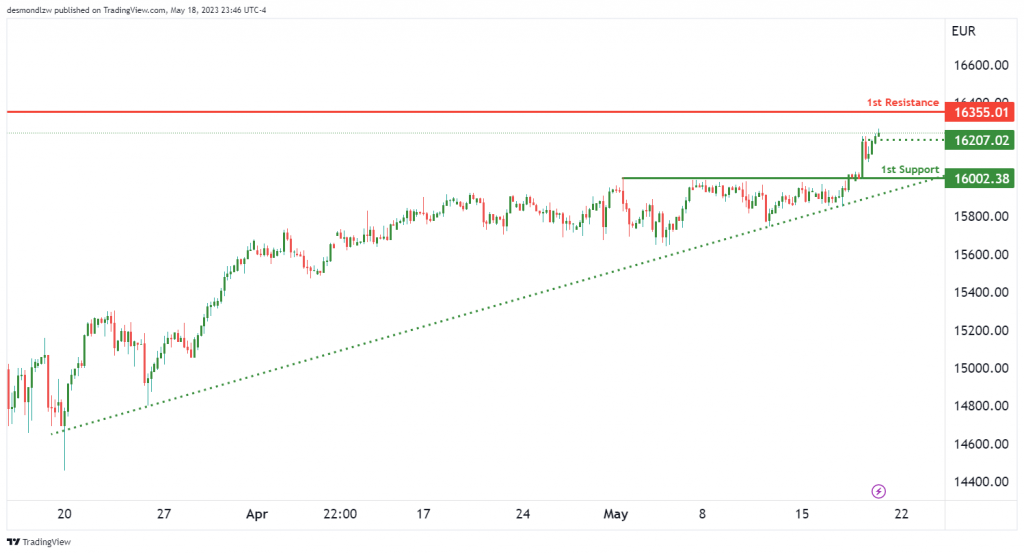The width and height of the screenshot is (1024, 554).
Task: Open the EUR currency selector
Action: click(x=963, y=31)
